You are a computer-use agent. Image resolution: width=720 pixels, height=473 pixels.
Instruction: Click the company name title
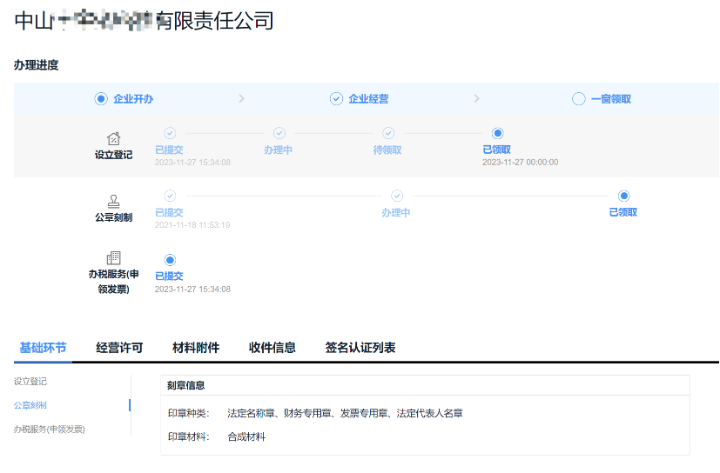point(144,21)
